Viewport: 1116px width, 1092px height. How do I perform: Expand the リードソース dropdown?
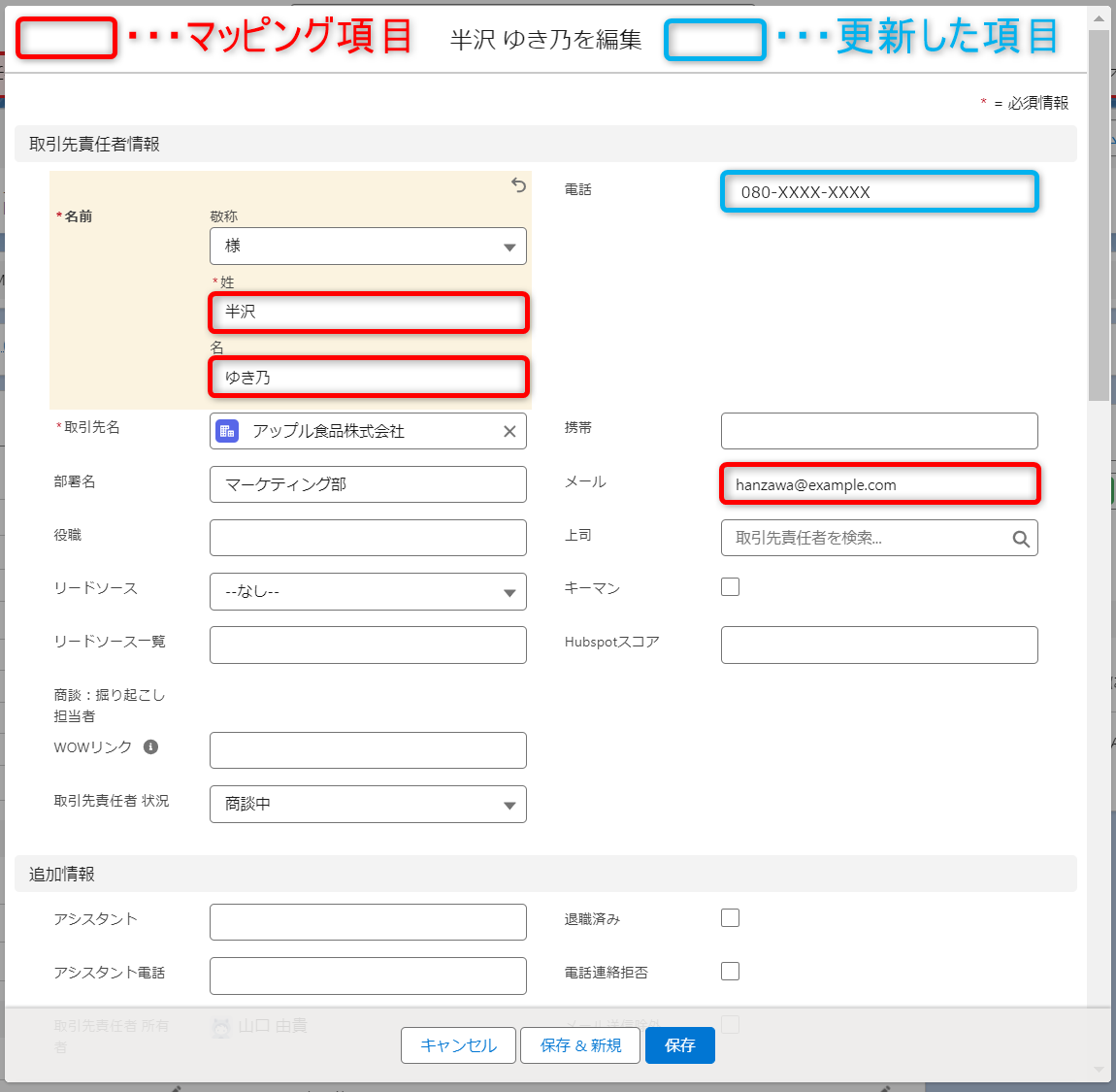(368, 592)
